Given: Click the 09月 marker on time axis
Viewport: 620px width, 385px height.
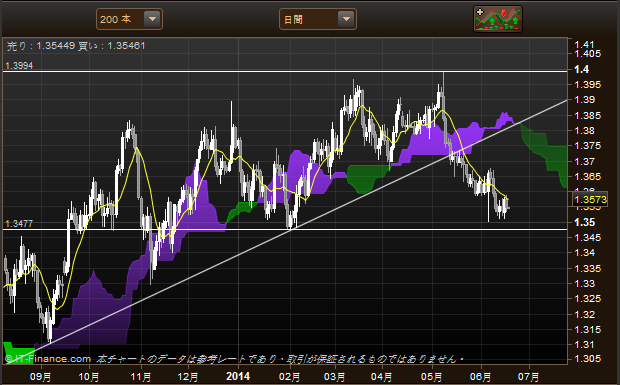Looking at the screenshot, I should click(41, 376).
